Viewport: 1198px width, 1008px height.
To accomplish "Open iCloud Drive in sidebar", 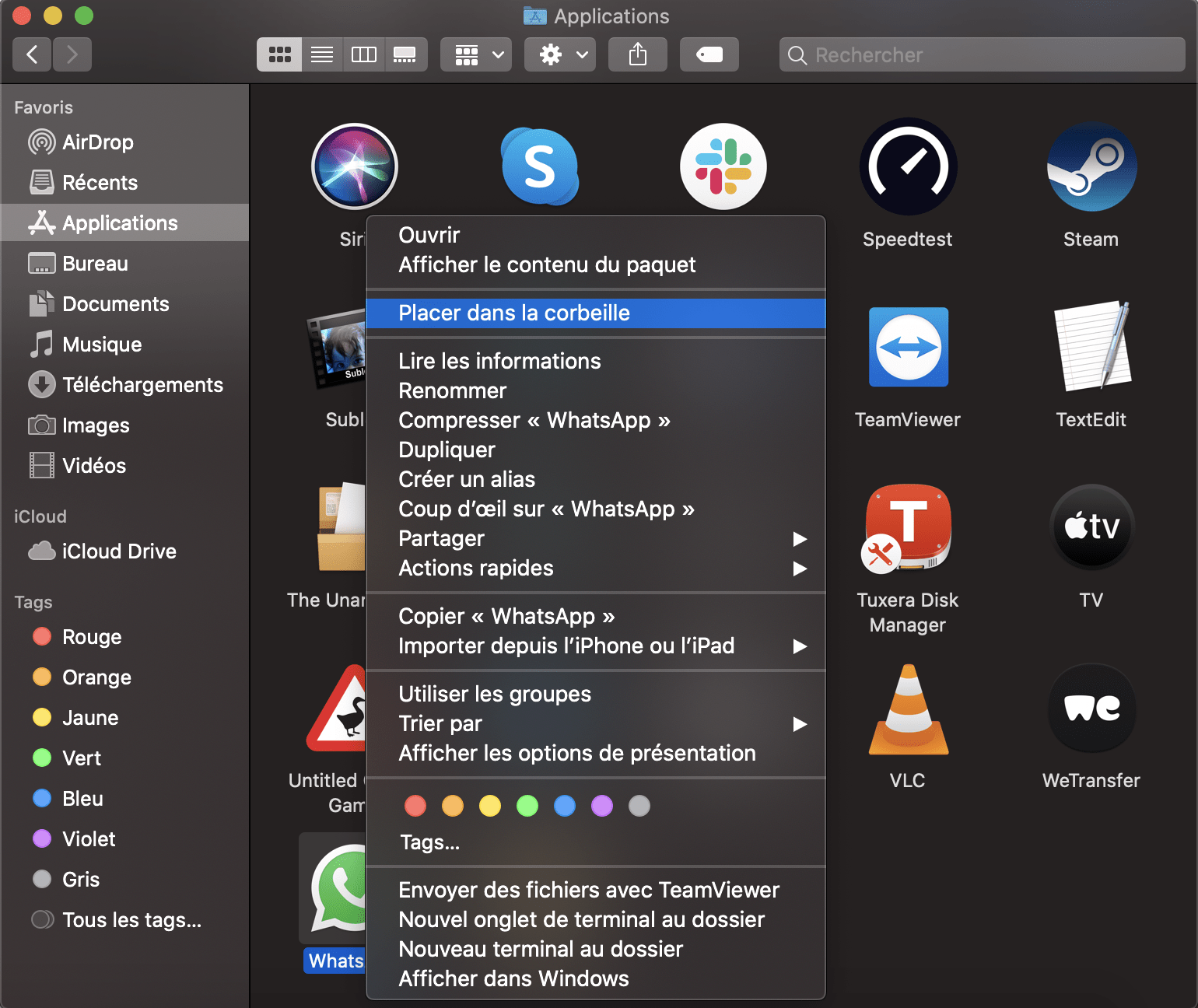I will click(119, 551).
